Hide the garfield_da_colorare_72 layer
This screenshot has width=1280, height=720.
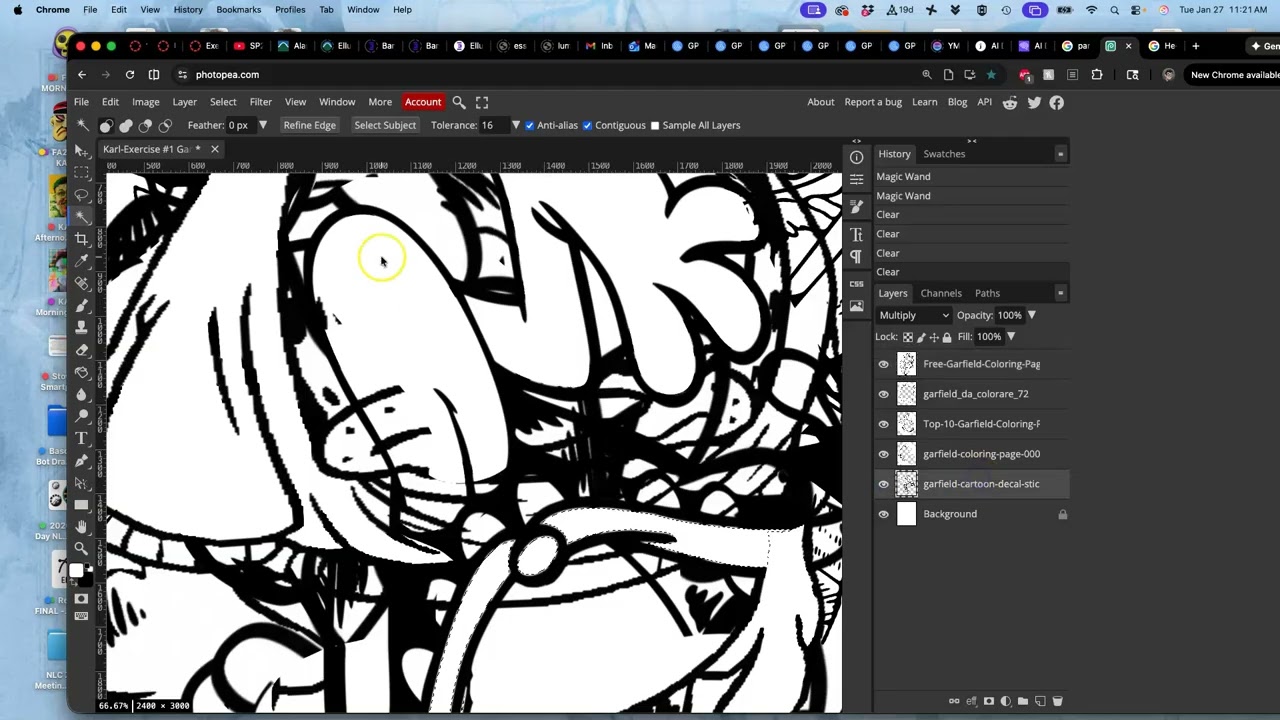pyautogui.click(x=883, y=394)
